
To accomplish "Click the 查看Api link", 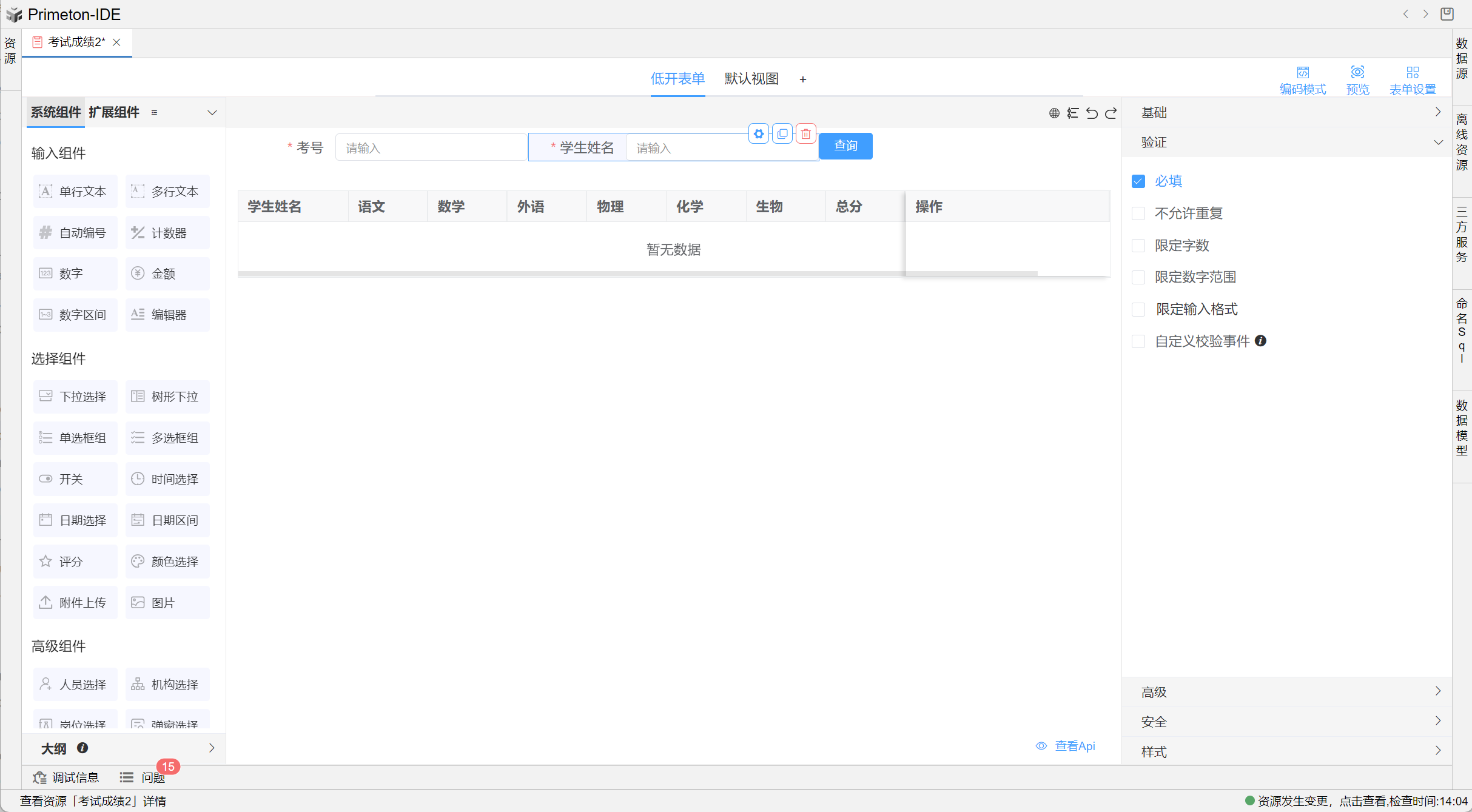I will [1074, 746].
